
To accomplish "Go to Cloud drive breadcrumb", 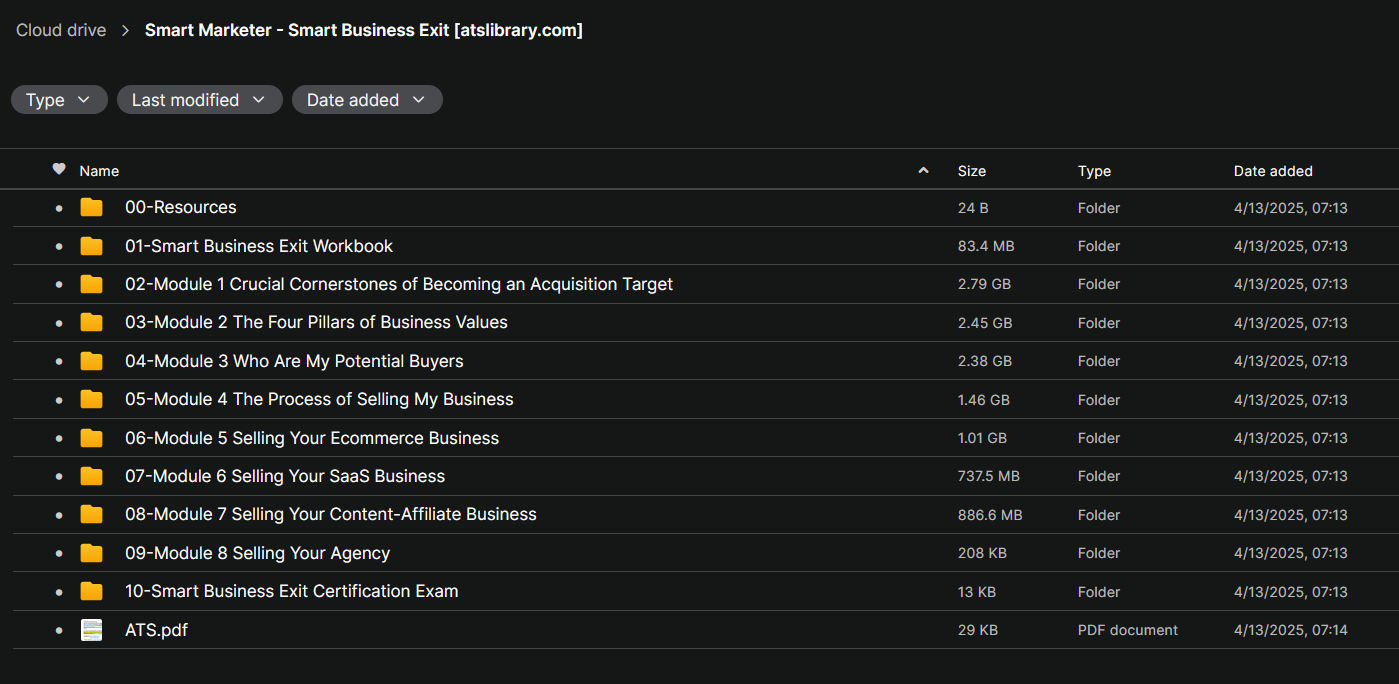I will point(61,30).
